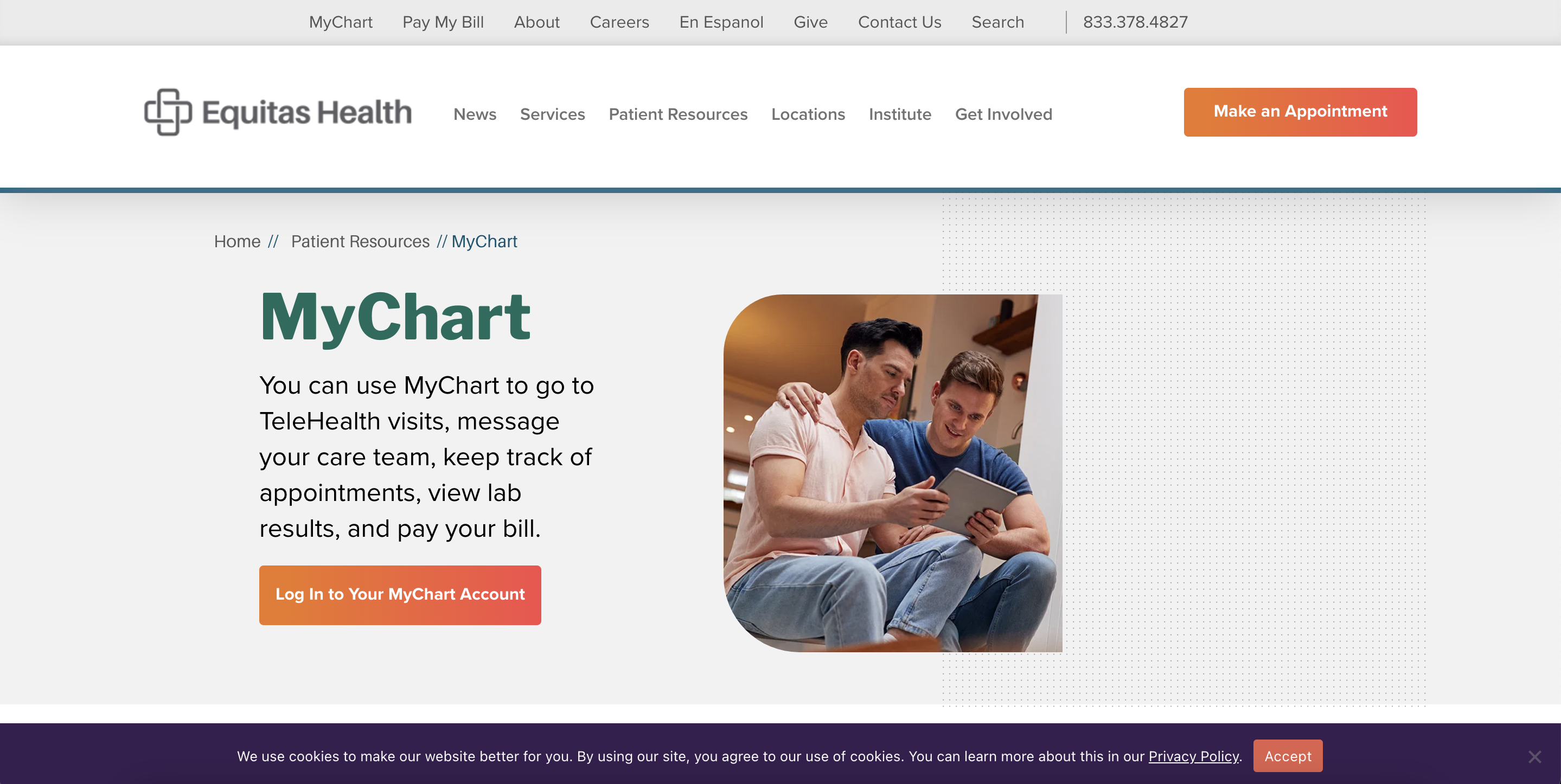
Task: Select the Institute navigation menu item
Action: pyautogui.click(x=899, y=112)
